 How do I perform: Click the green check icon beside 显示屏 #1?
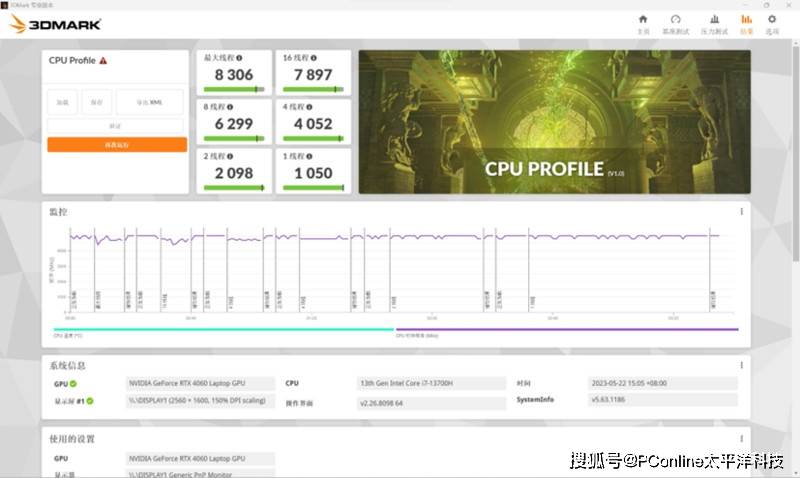[90, 401]
